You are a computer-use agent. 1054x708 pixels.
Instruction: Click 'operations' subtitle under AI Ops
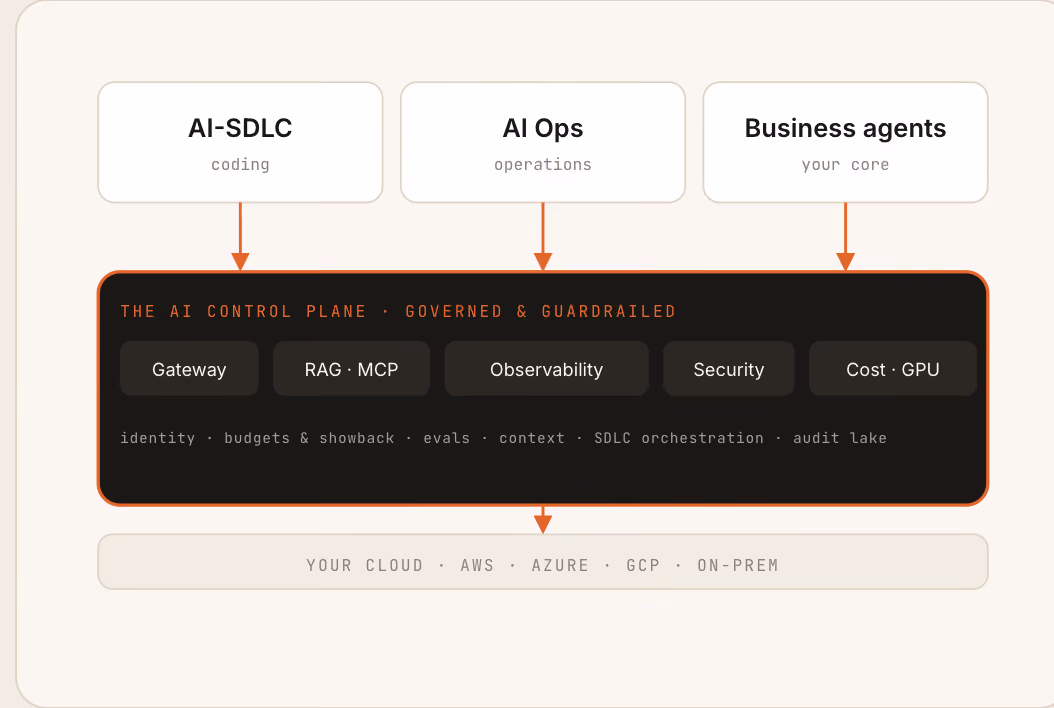pyautogui.click(x=543, y=165)
